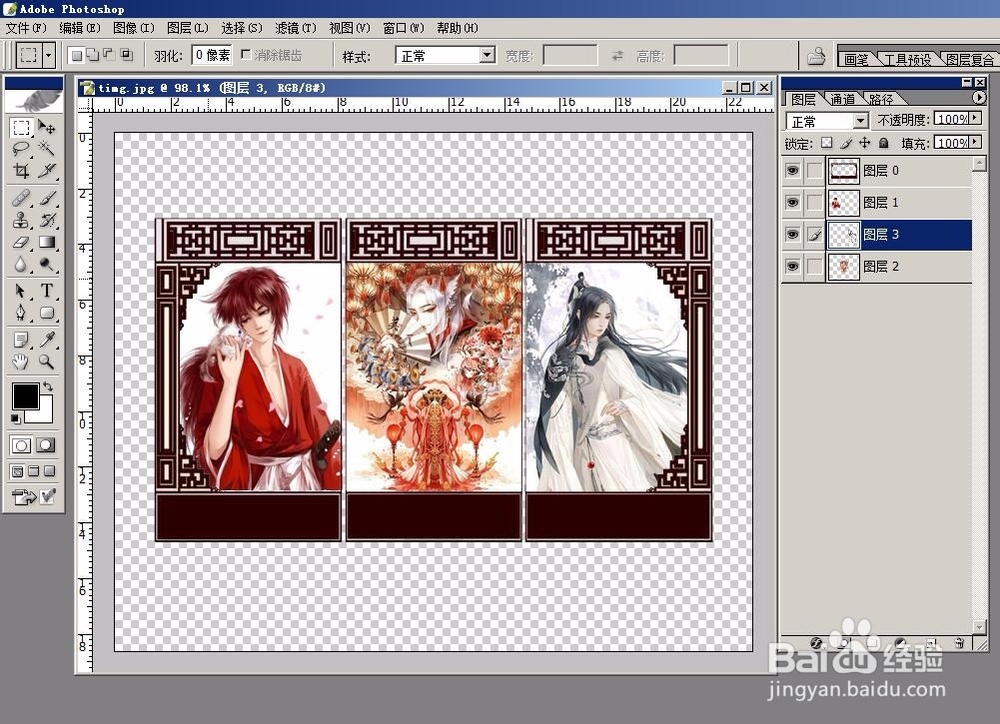This screenshot has width=1000, height=724.
Task: Select the Clone Stamp tool
Action: pyautogui.click(x=21, y=221)
